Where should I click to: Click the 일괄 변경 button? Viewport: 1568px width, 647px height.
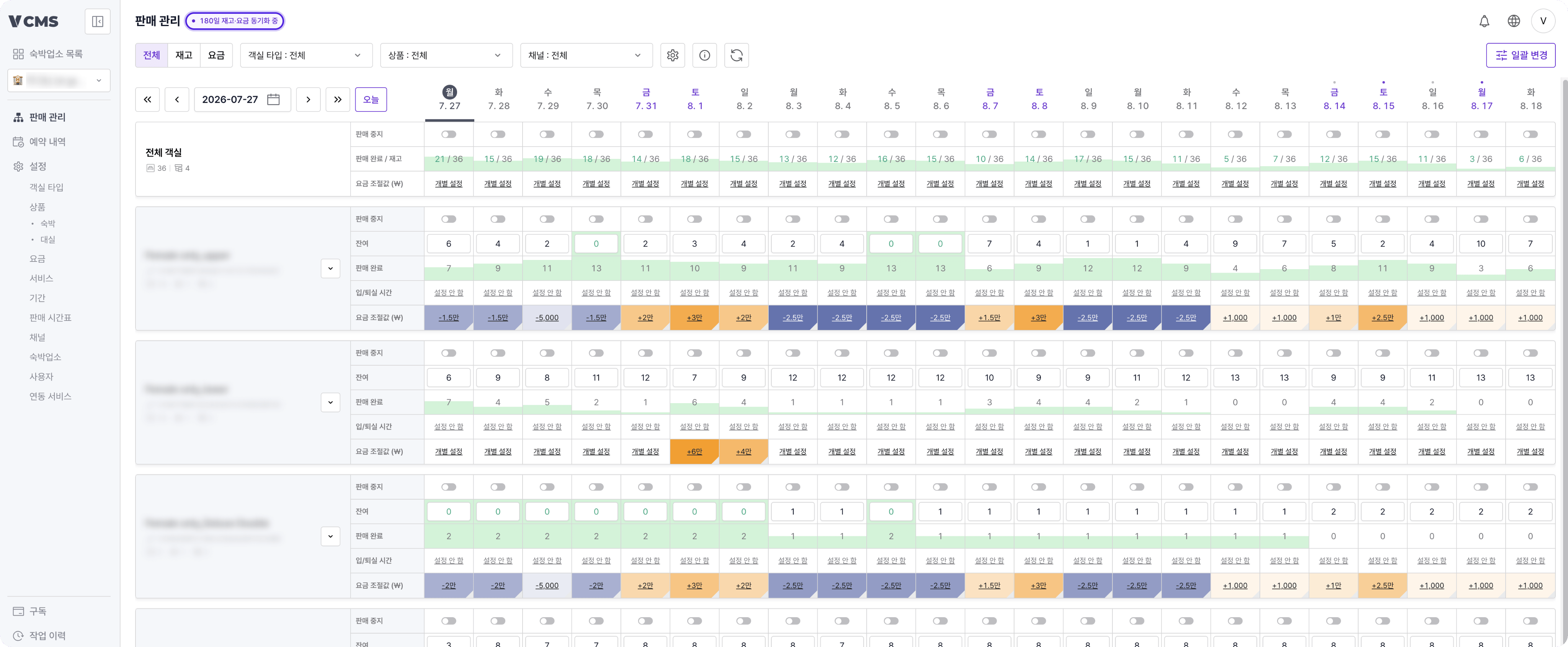click(x=1521, y=56)
